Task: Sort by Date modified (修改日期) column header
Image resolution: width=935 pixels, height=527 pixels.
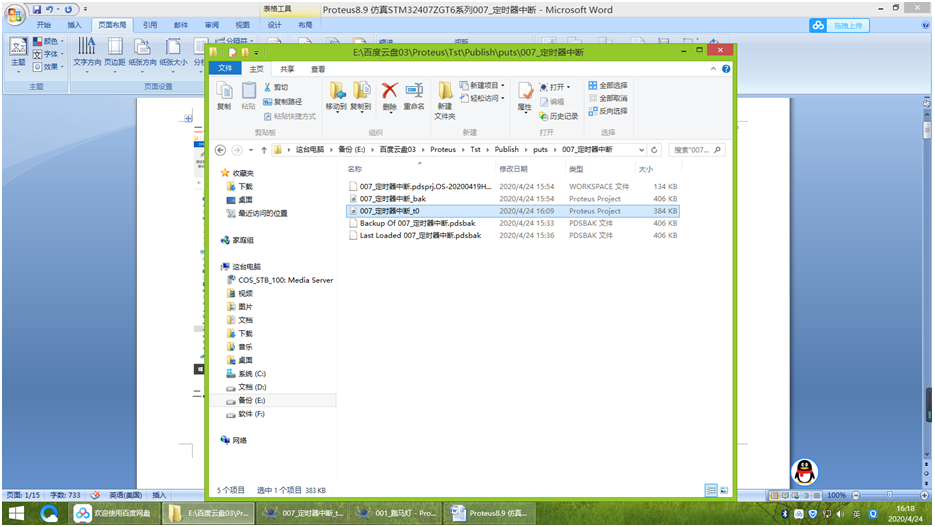Action: pyautogui.click(x=513, y=169)
